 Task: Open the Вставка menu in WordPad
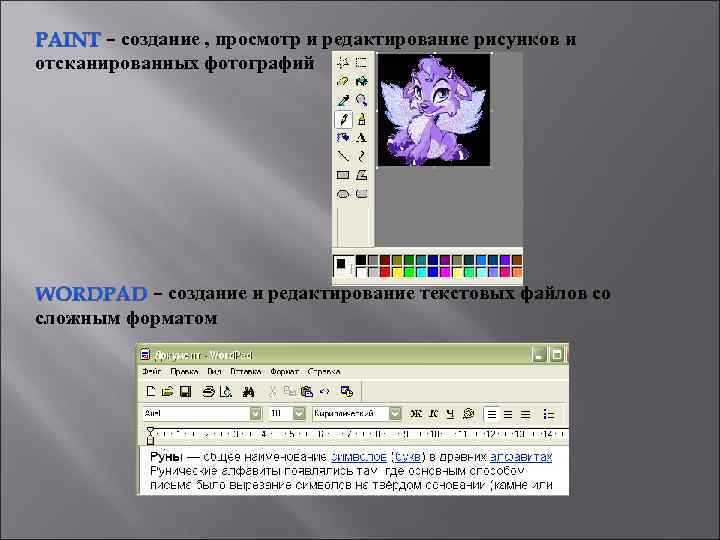click(x=246, y=371)
